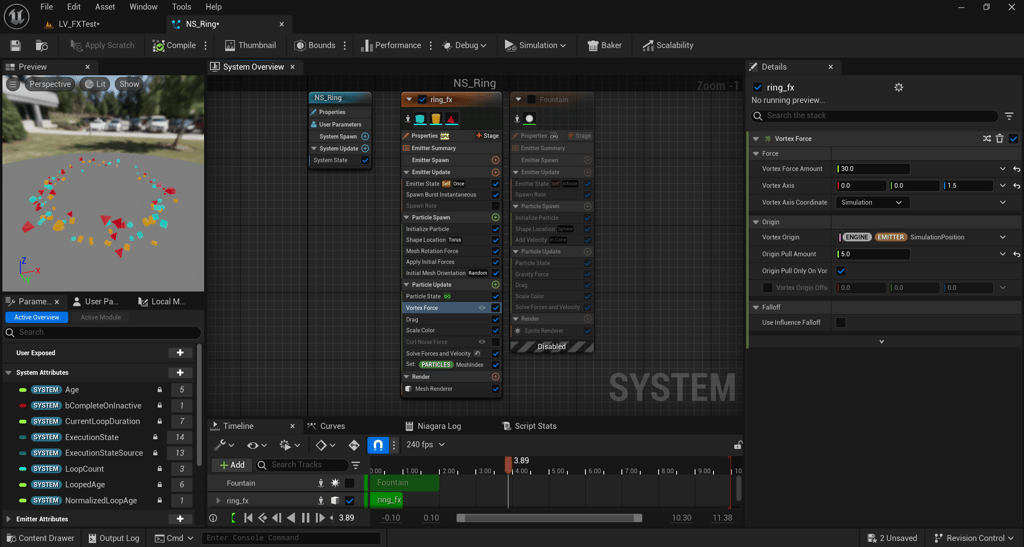Screen dimensions: 1024x547
Task: Collapse the Falloff section in Details
Action: [756, 307]
